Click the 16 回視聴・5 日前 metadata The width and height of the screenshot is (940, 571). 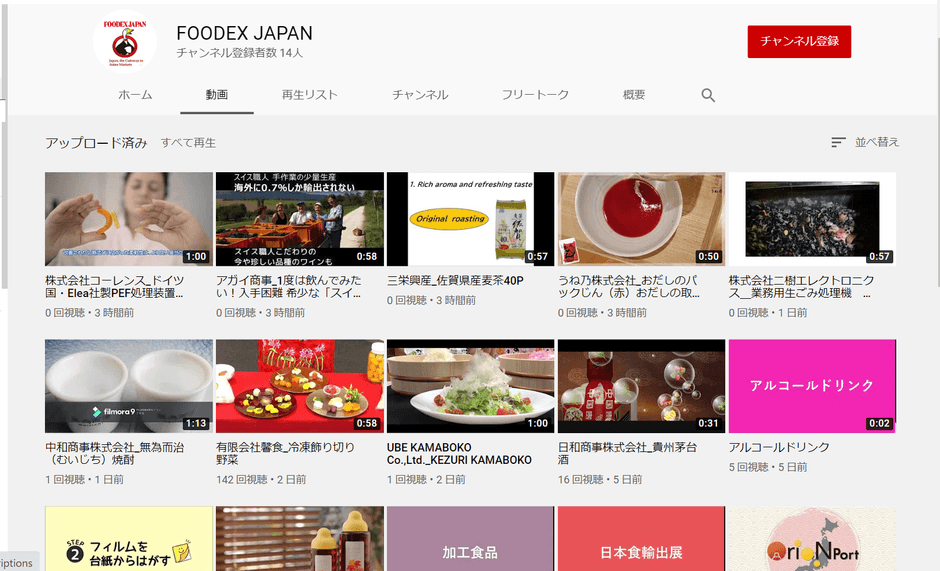point(599,479)
